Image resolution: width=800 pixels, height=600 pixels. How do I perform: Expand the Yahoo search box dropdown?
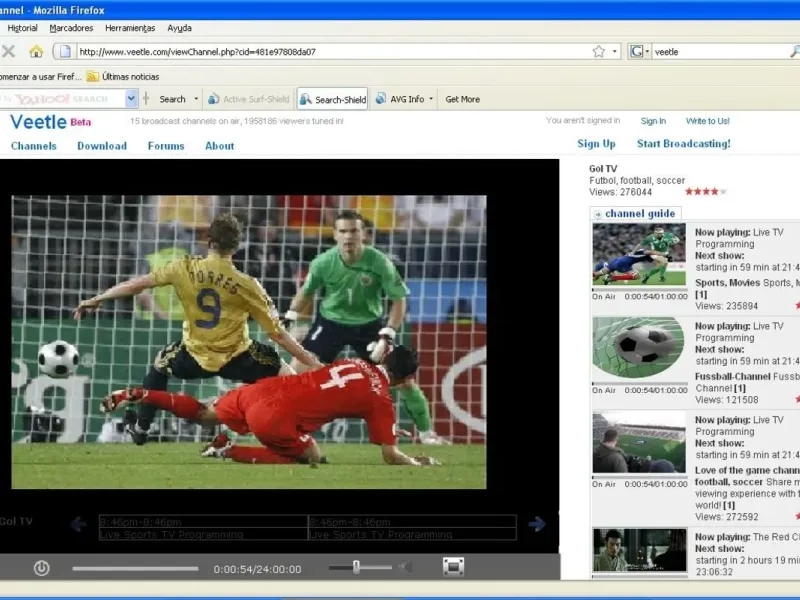131,98
